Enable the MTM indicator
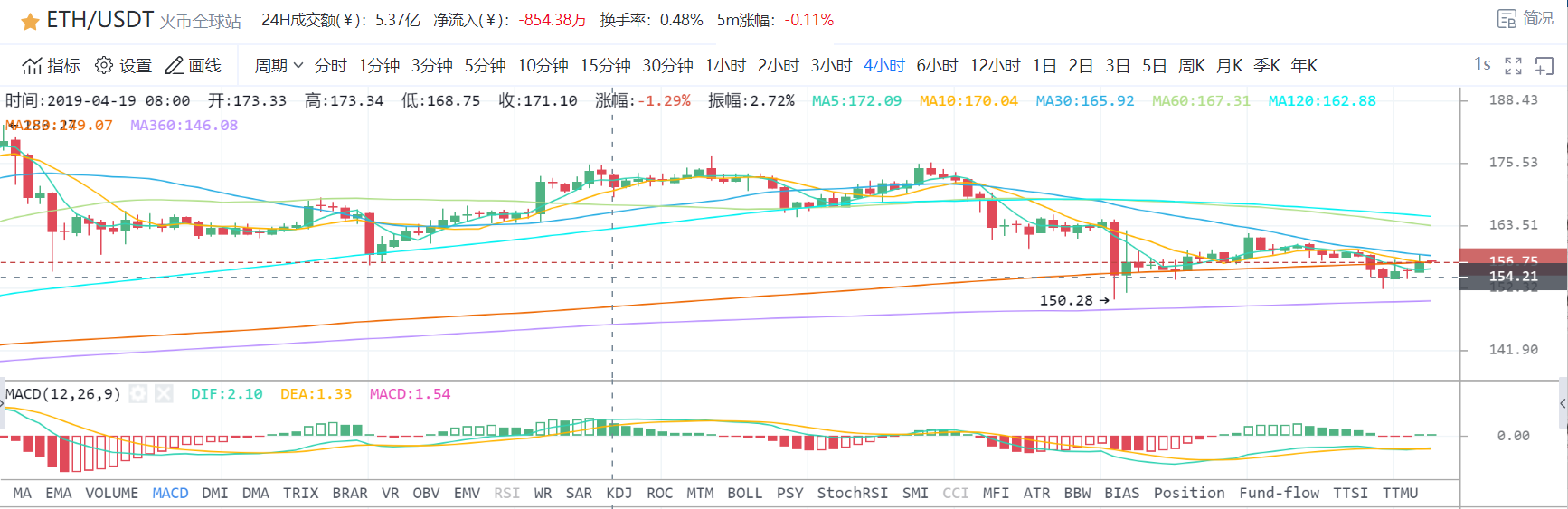 tap(700, 493)
